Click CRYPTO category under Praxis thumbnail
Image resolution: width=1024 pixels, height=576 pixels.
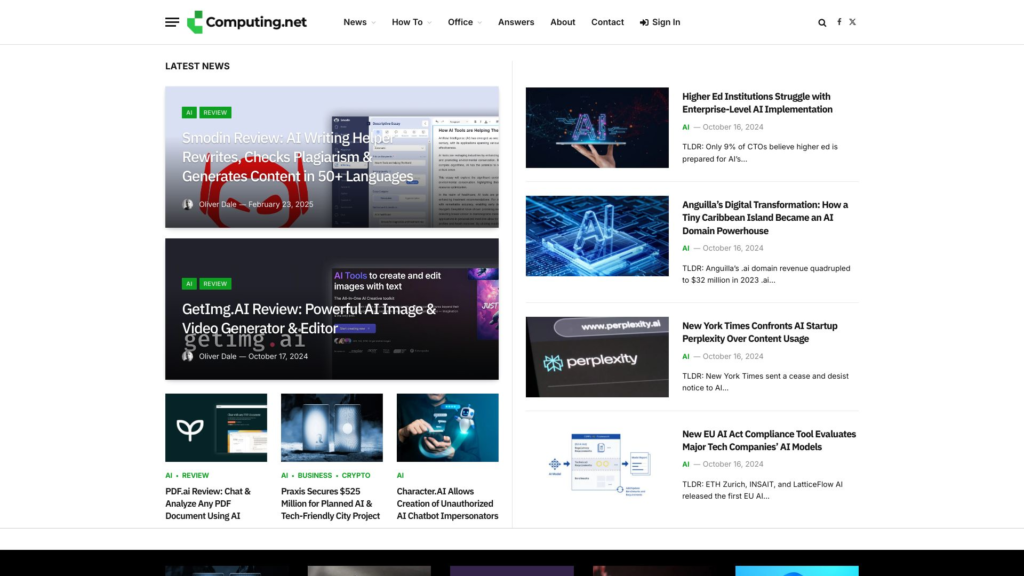[356, 475]
